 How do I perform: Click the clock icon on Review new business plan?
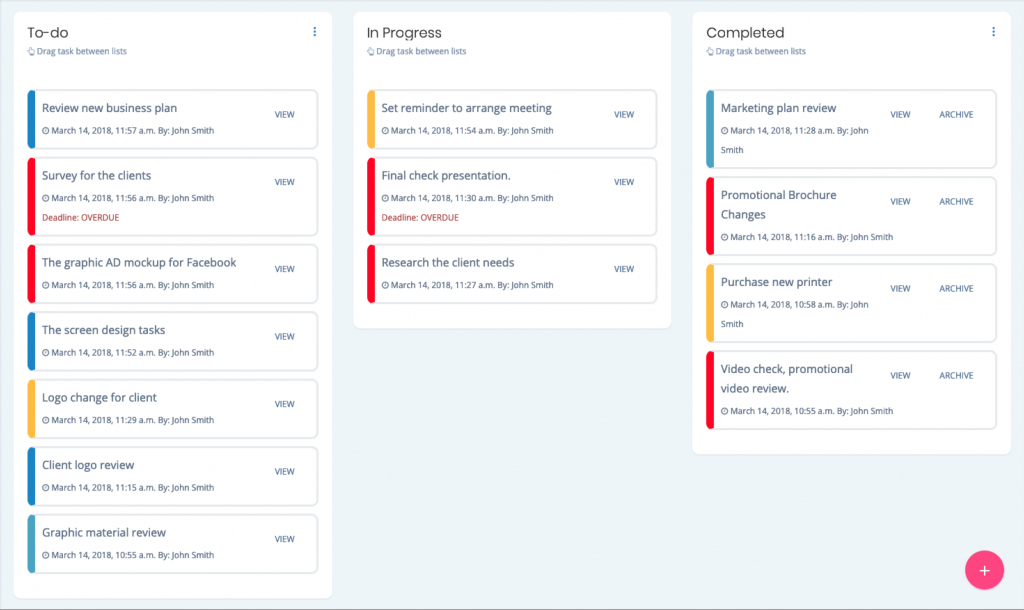pos(46,131)
